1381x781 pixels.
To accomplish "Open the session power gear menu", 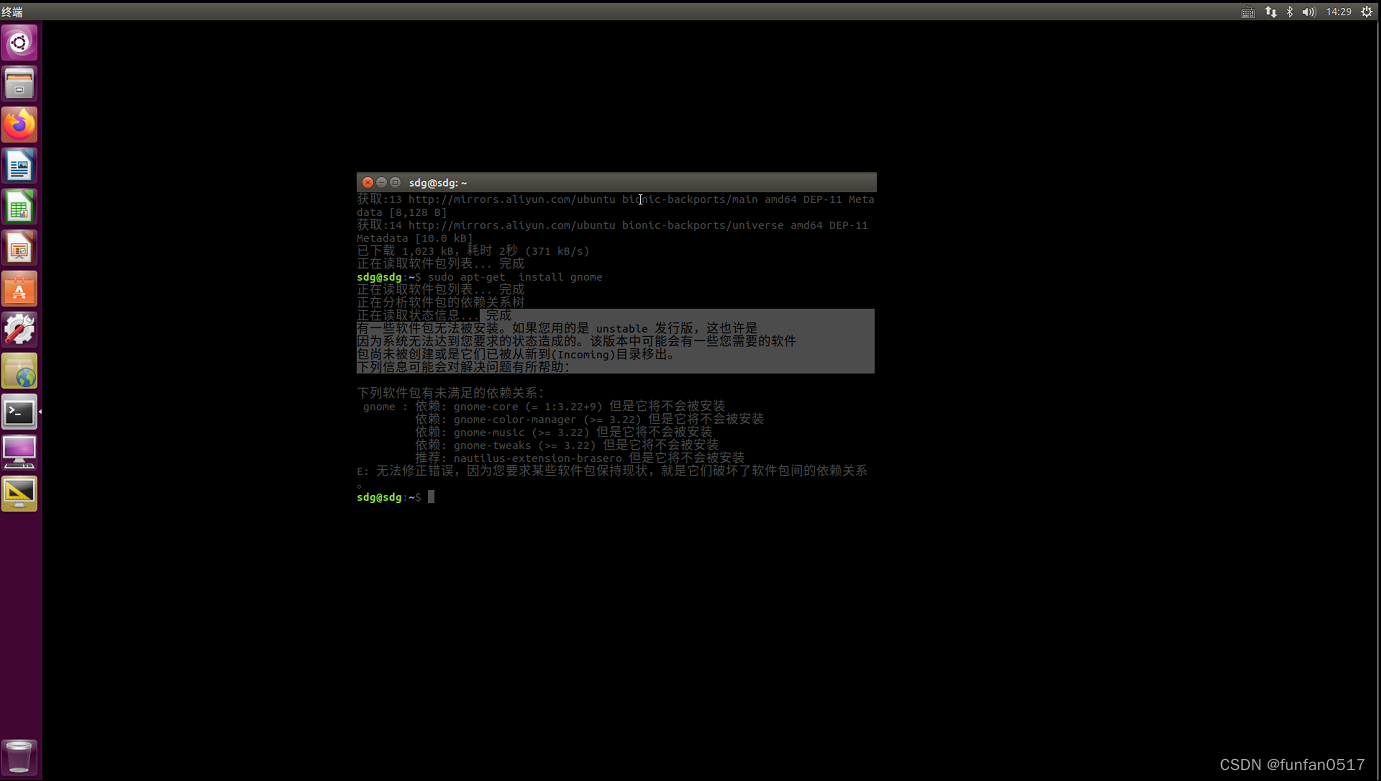I will click(x=1366, y=11).
